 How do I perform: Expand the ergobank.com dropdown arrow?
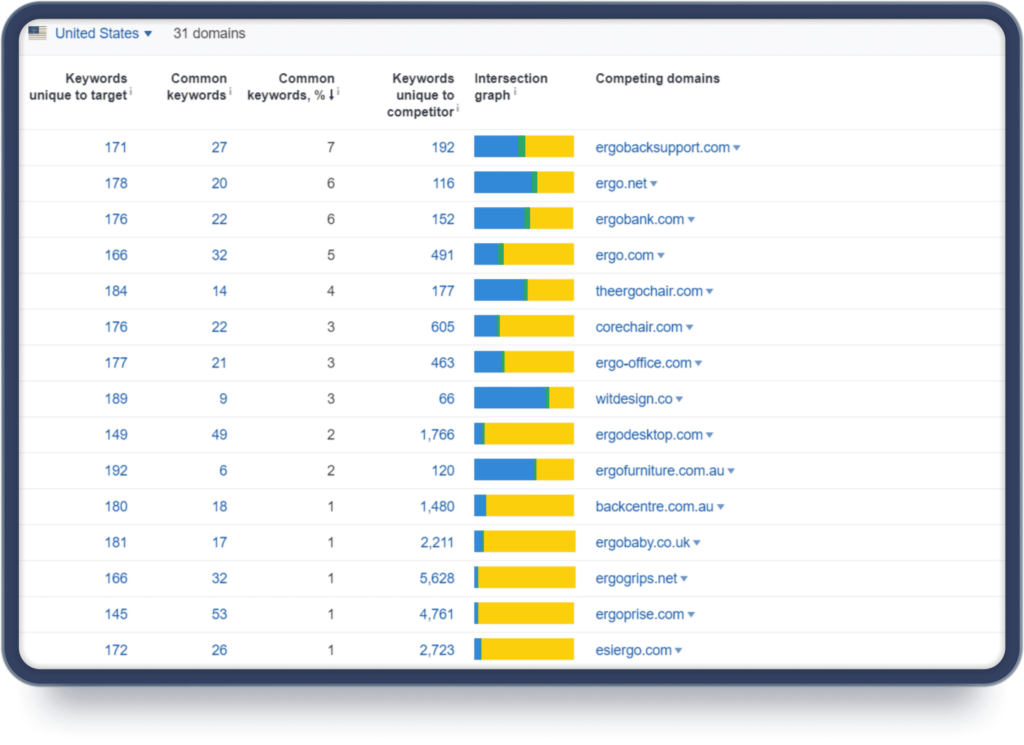coord(691,220)
